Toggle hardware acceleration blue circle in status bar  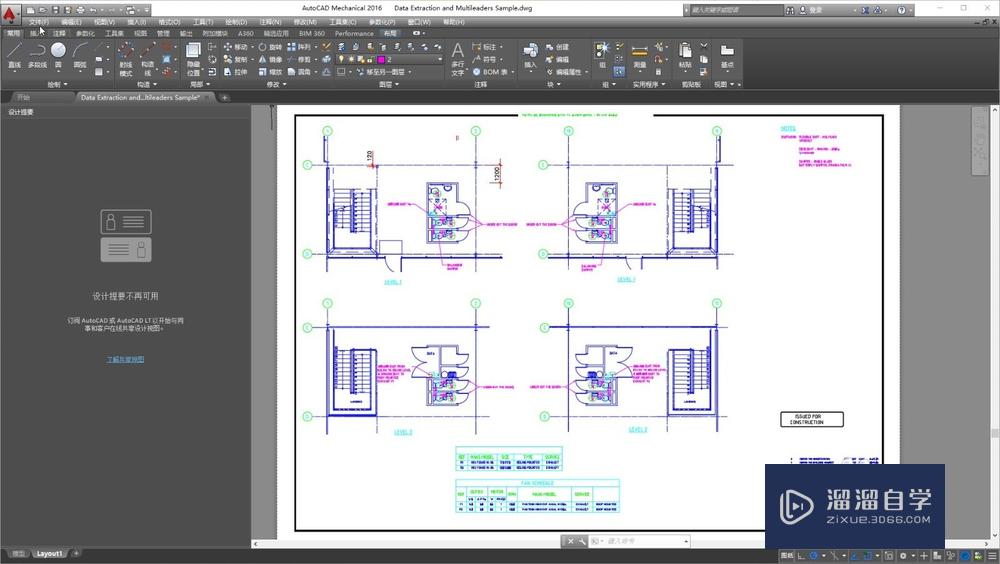(x=965, y=556)
